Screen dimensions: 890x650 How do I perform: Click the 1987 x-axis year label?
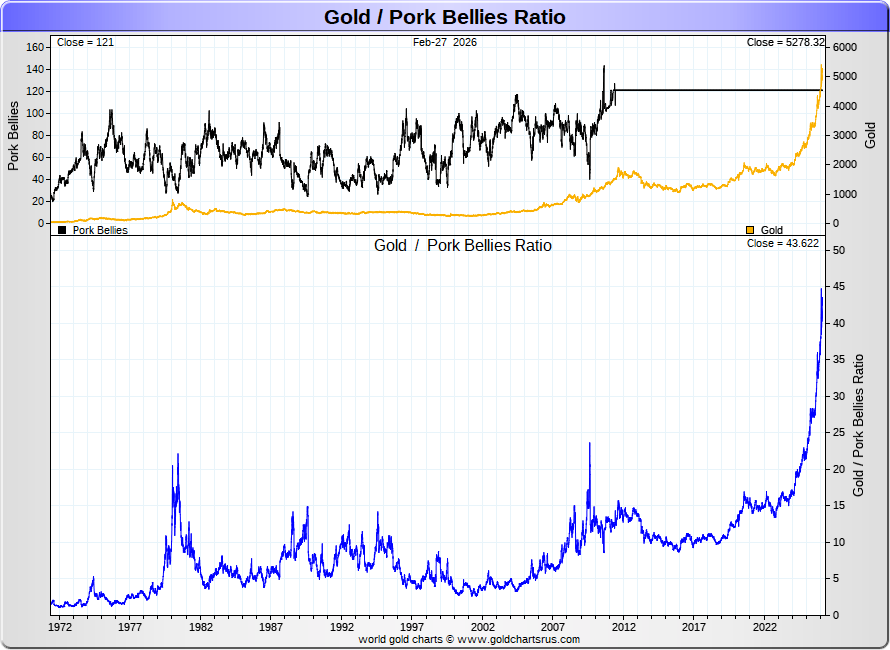pos(271,627)
